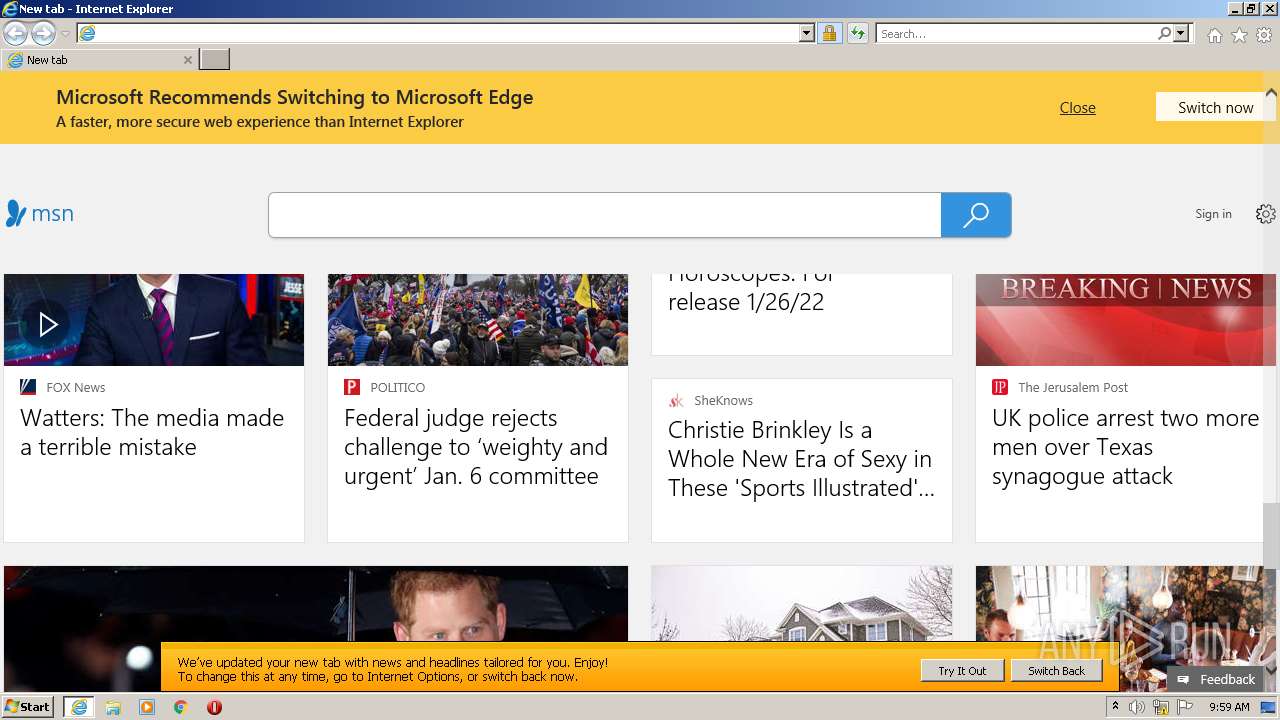1280x720 pixels.
Task: Click the SheKnows source label
Action: [x=723, y=400]
